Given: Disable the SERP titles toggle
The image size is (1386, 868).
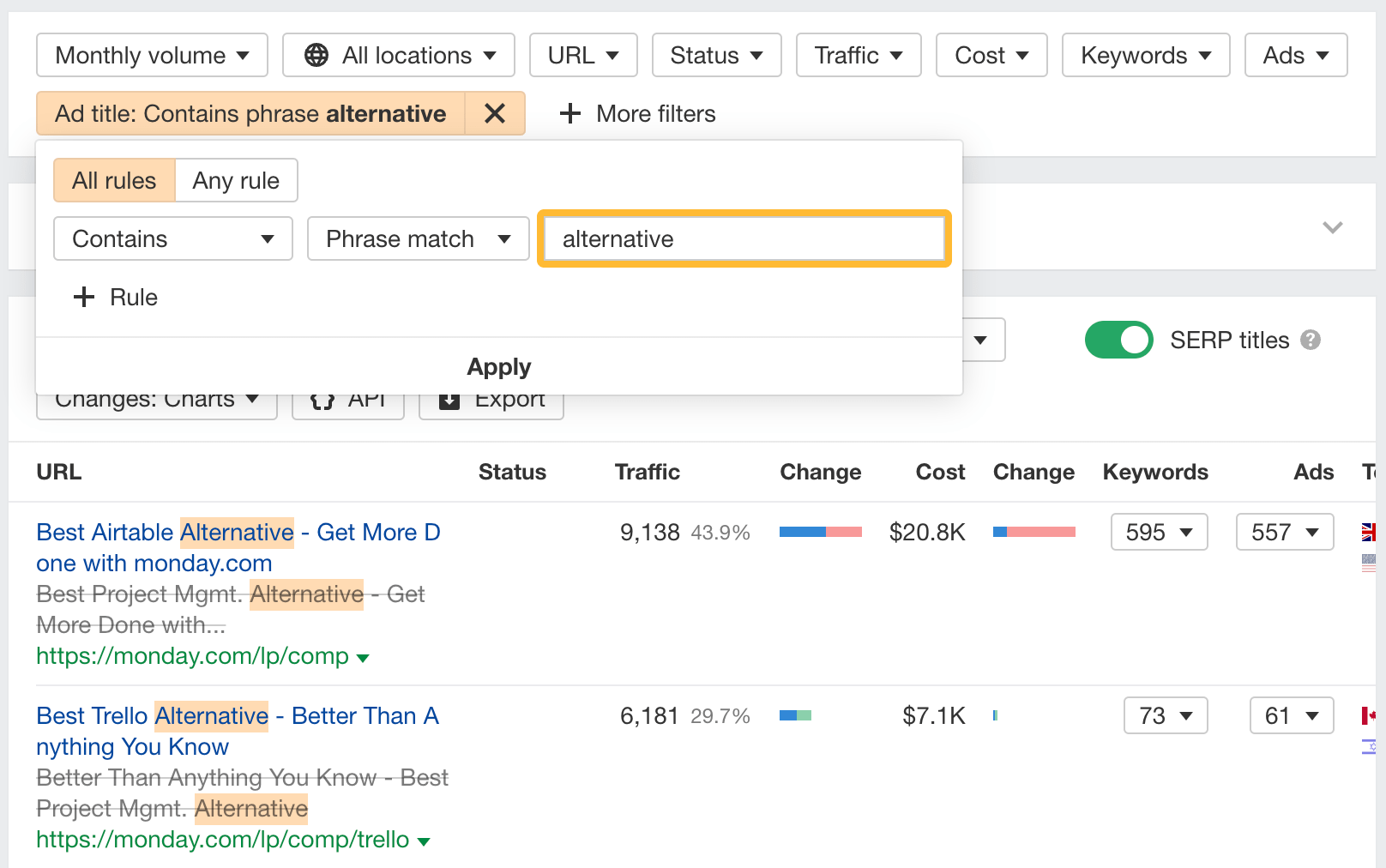Looking at the screenshot, I should tap(1118, 340).
